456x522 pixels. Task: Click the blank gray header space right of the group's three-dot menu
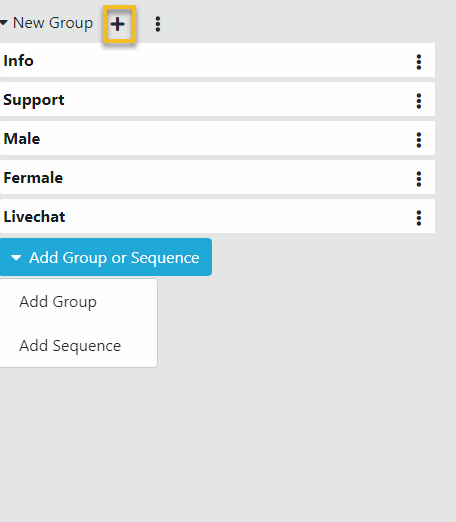coord(300,23)
